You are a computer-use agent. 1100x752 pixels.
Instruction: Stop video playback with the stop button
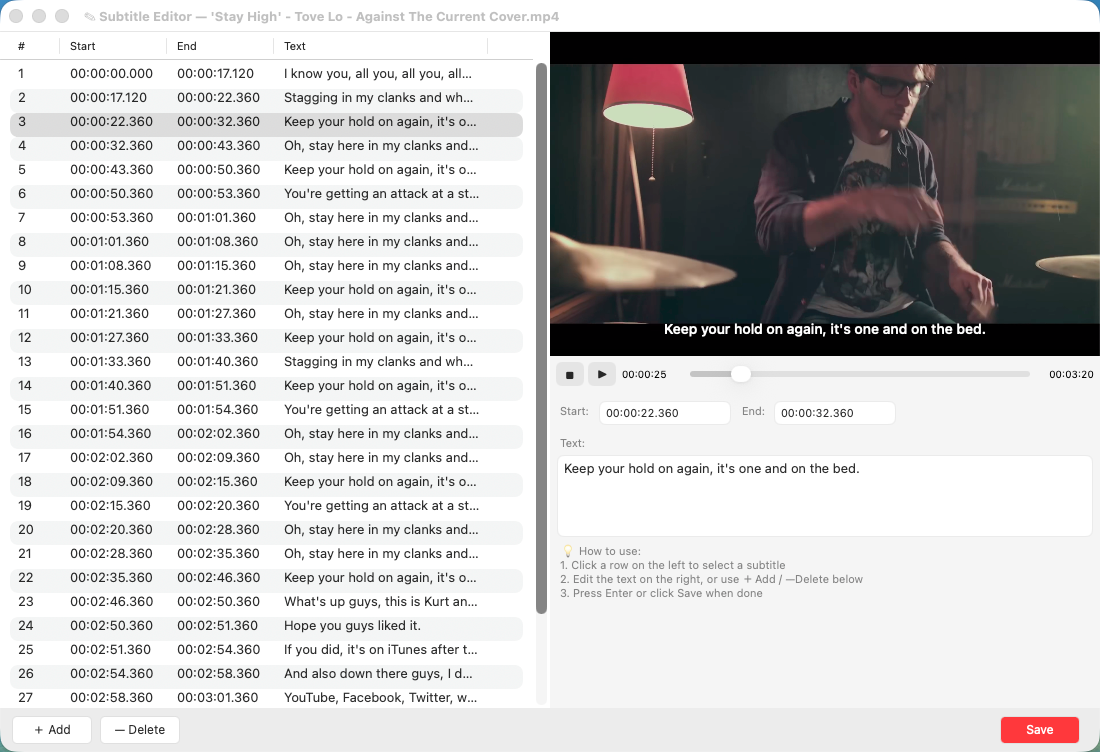pos(570,375)
